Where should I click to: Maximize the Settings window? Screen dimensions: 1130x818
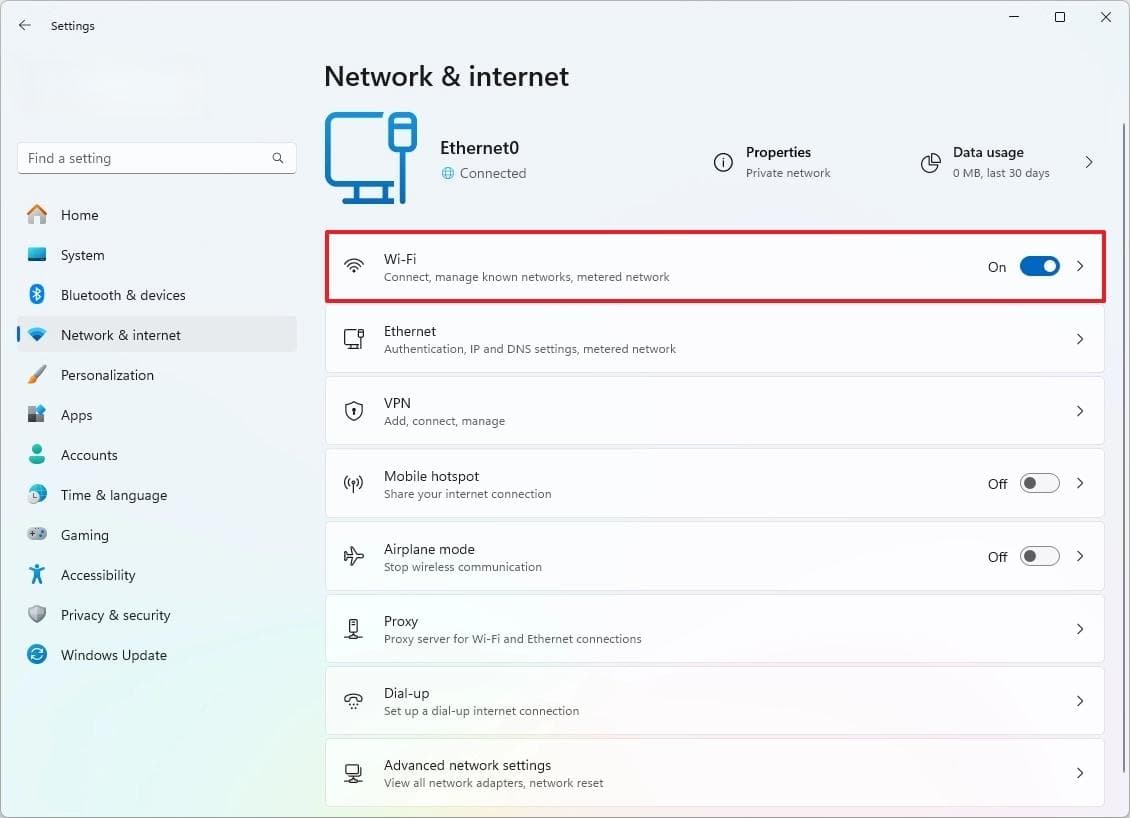1059,17
